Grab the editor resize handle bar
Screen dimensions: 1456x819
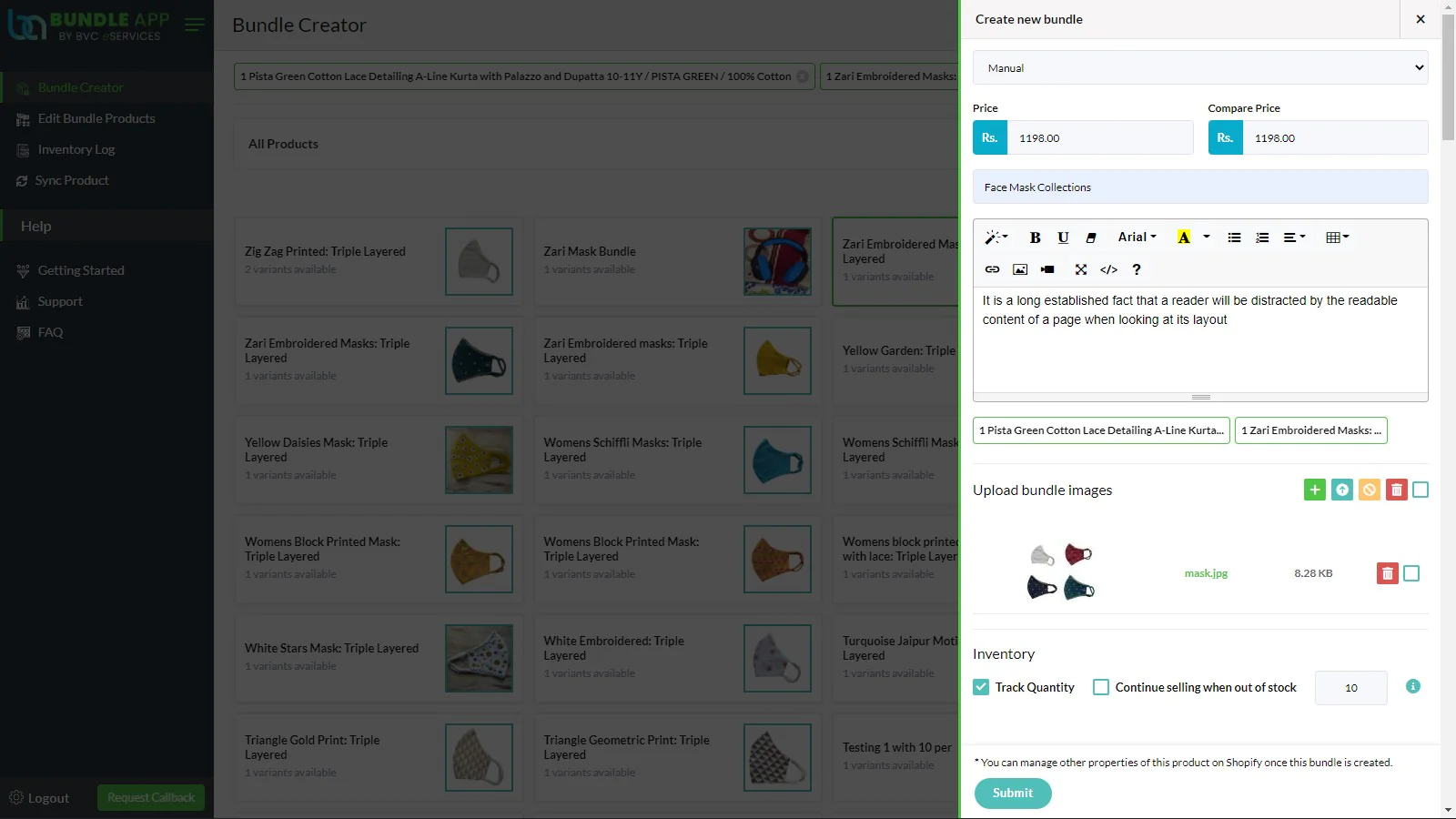(1200, 398)
